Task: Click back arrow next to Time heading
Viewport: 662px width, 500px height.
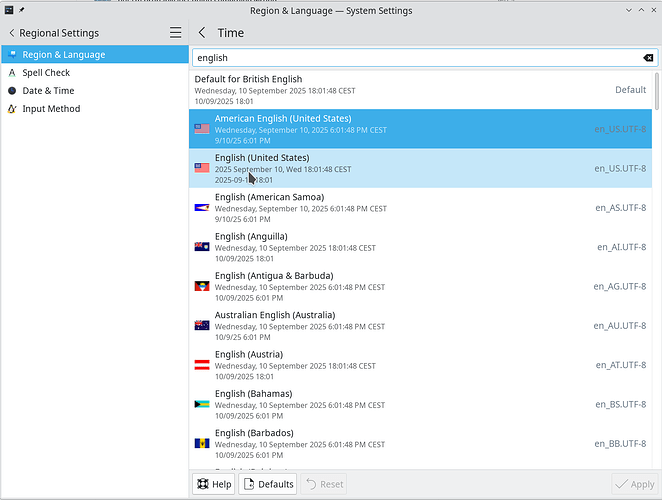Action: tap(202, 33)
